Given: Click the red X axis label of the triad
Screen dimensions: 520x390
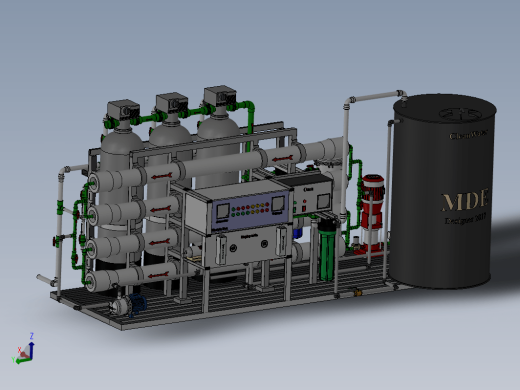Looking at the screenshot, I should tap(19, 350).
